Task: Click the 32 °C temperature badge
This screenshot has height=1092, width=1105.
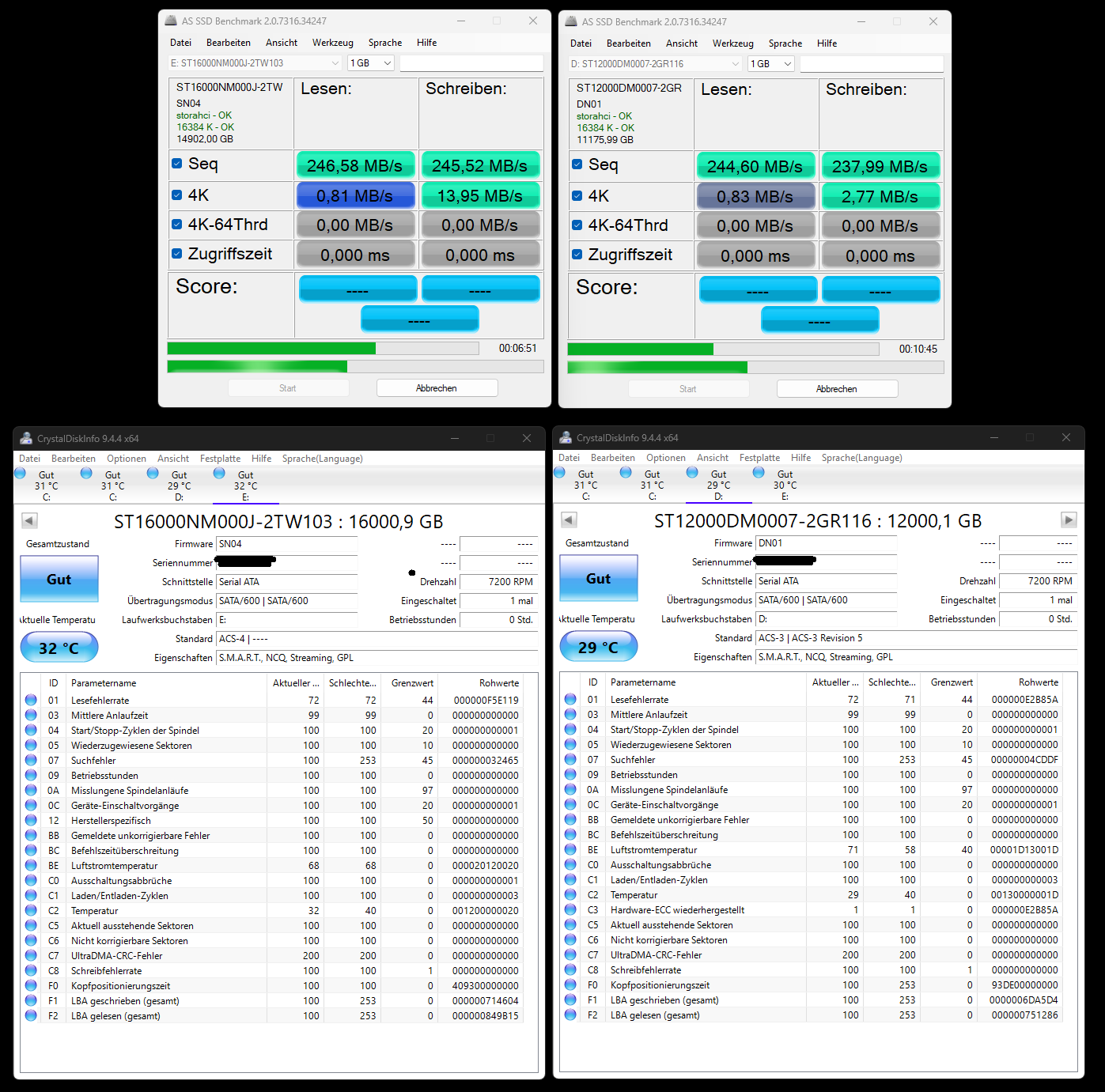Action: tap(59, 647)
